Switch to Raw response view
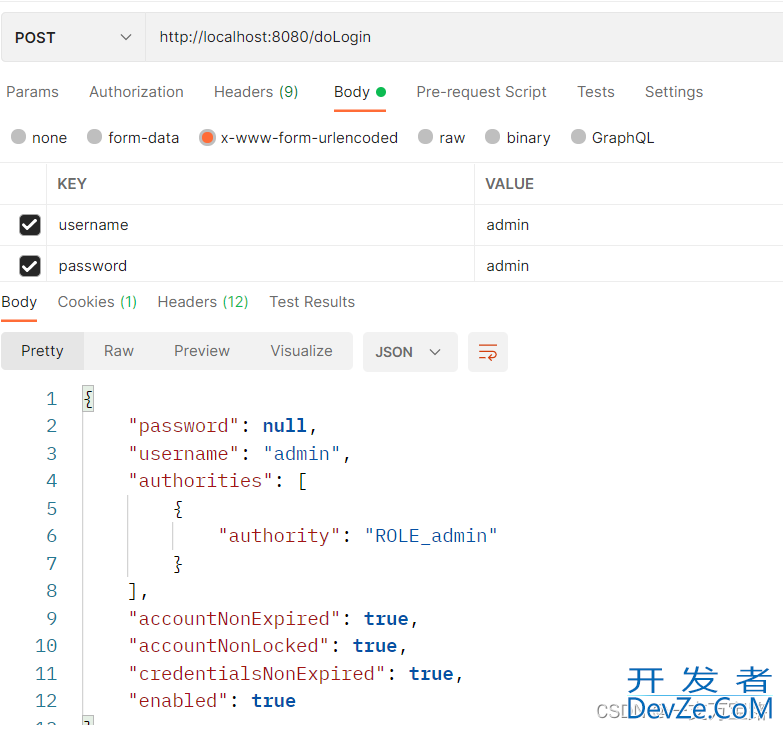Screen dimensions: 783x730 pos(119,351)
